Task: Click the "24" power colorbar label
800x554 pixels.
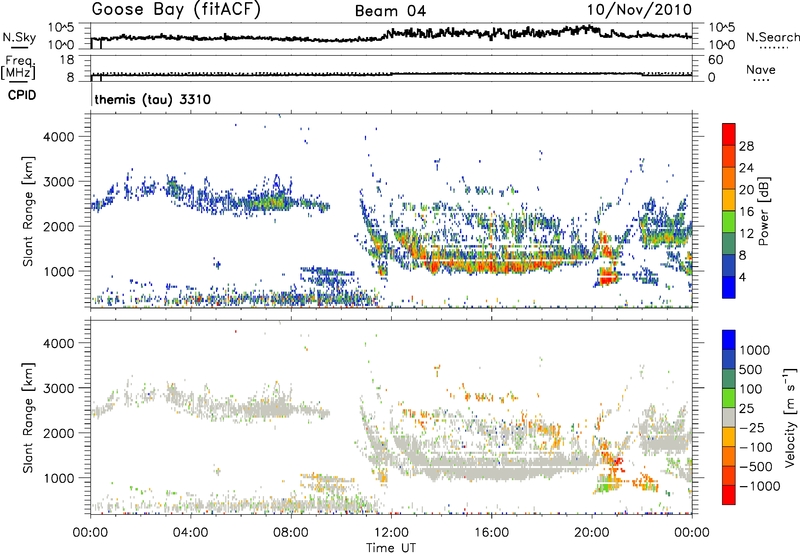Action: coord(746,168)
